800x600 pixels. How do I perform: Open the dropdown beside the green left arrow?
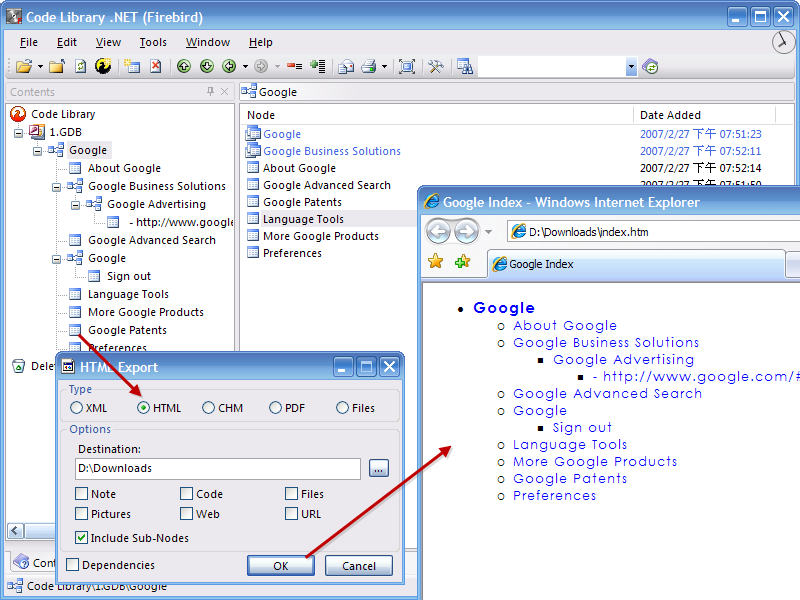coord(245,67)
